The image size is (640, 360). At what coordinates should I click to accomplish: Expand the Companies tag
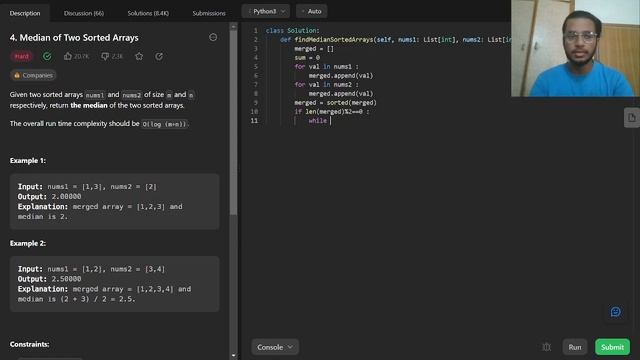click(x=33, y=76)
